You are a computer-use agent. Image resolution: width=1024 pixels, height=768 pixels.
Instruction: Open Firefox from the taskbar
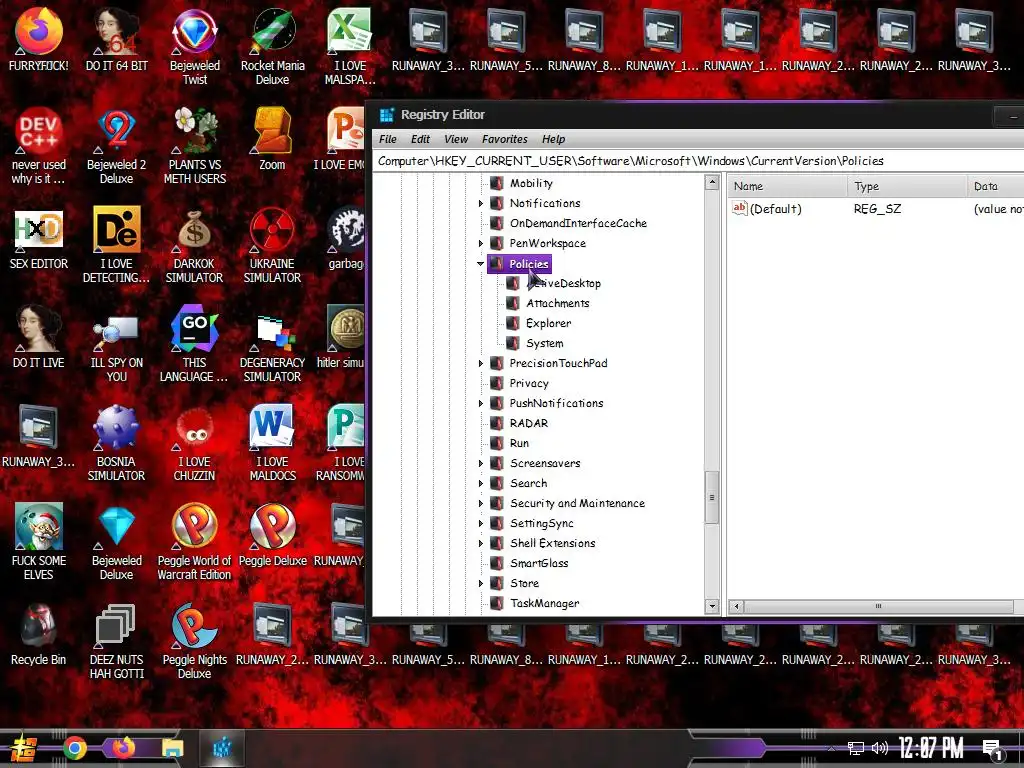(x=123, y=748)
